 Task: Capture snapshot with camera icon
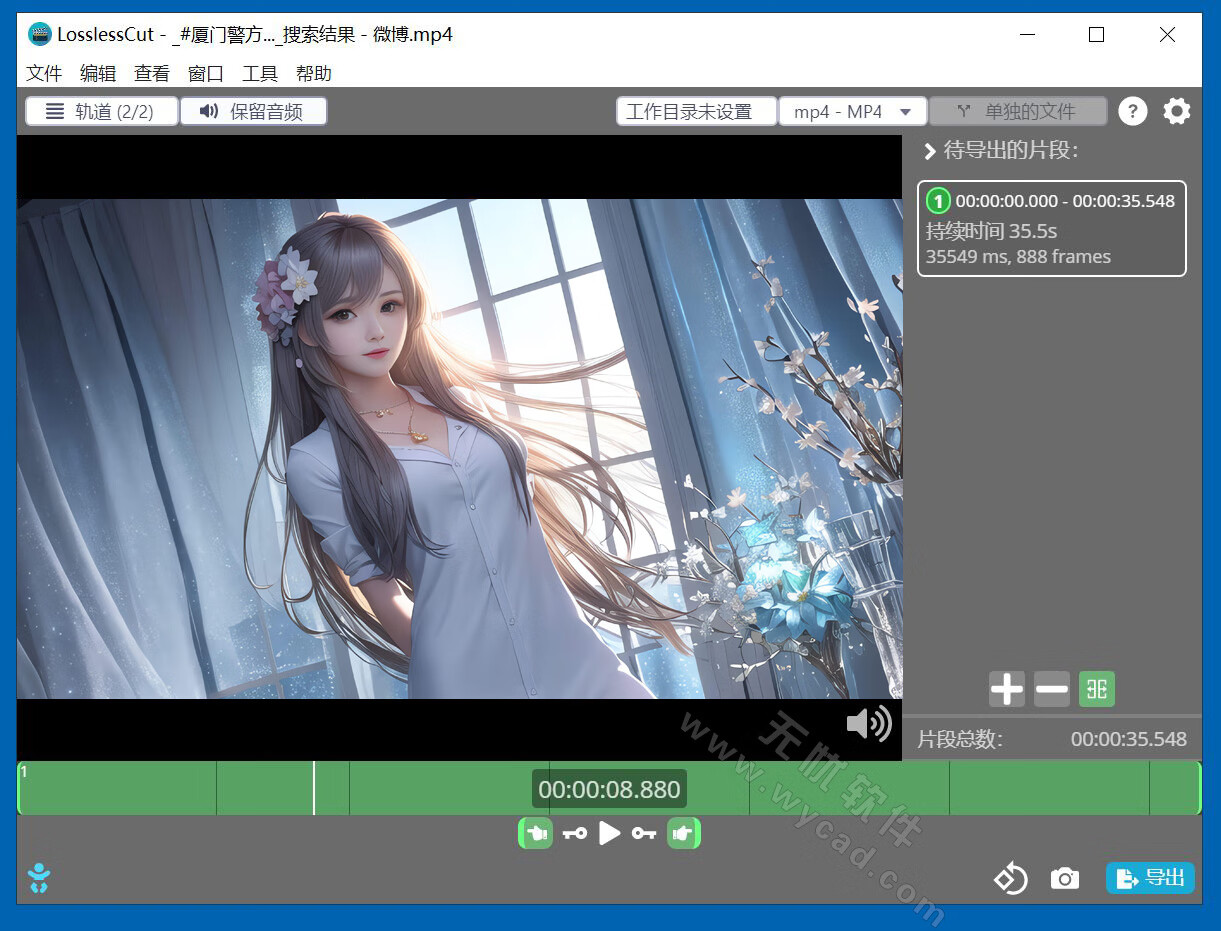pos(1064,879)
